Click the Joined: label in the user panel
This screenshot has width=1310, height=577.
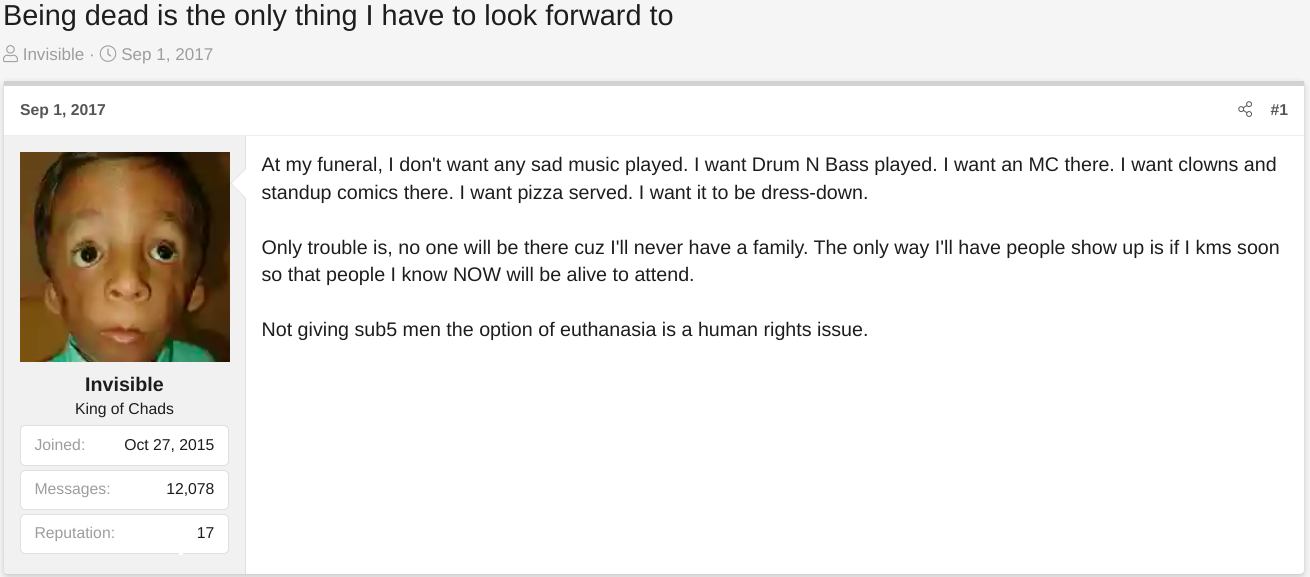(60, 445)
